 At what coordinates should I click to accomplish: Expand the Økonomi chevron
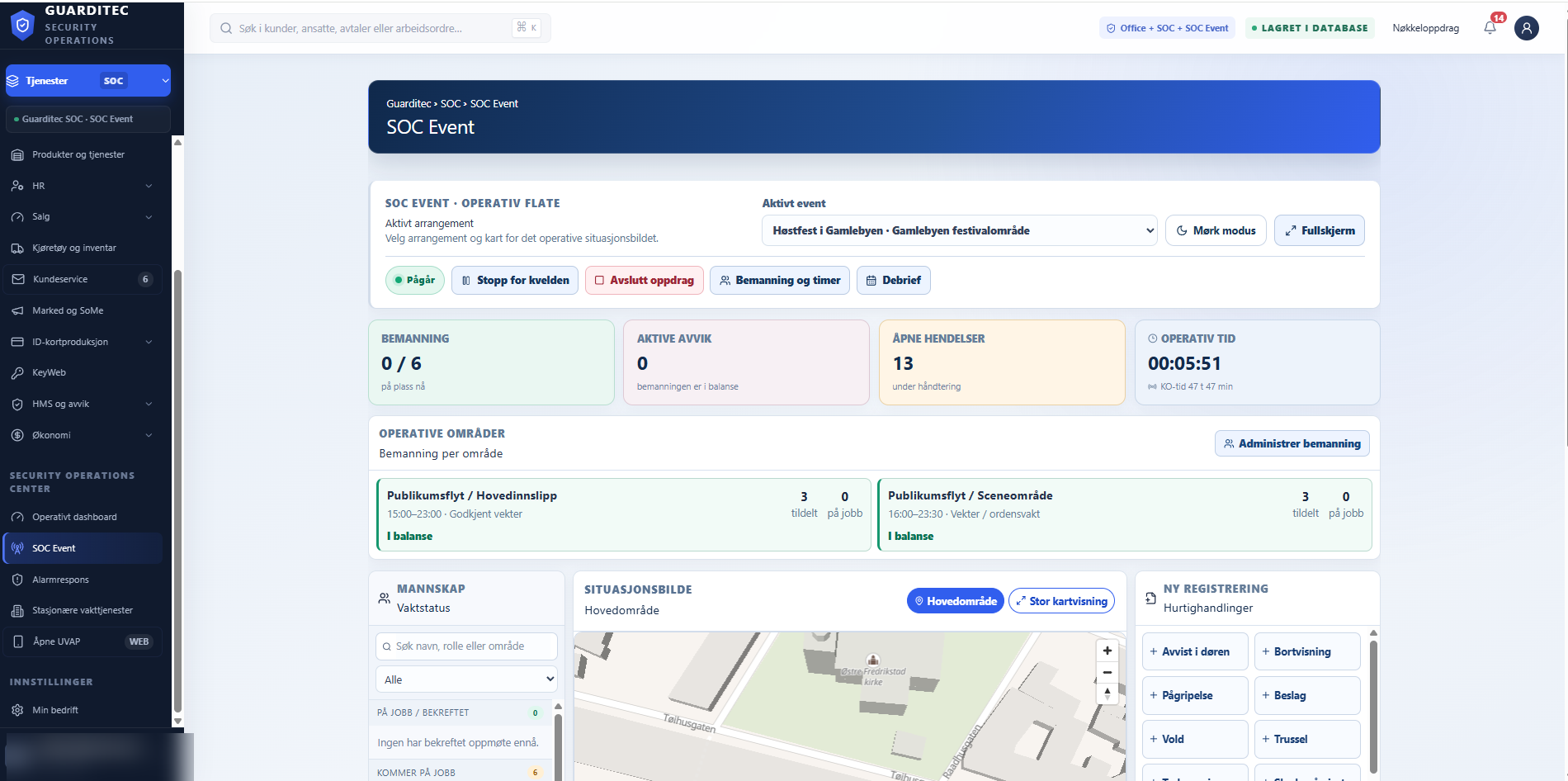[149, 435]
